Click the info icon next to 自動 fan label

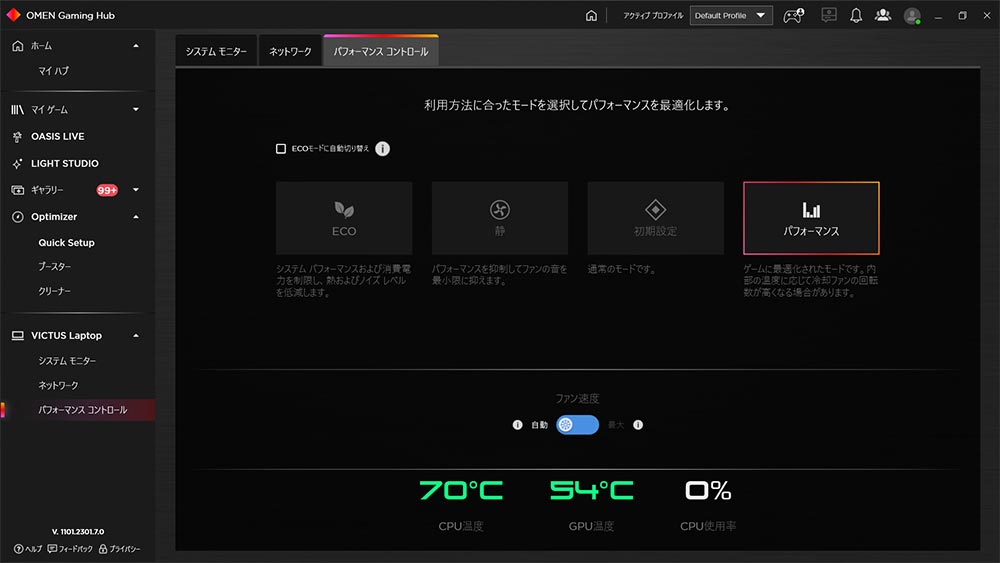517,425
